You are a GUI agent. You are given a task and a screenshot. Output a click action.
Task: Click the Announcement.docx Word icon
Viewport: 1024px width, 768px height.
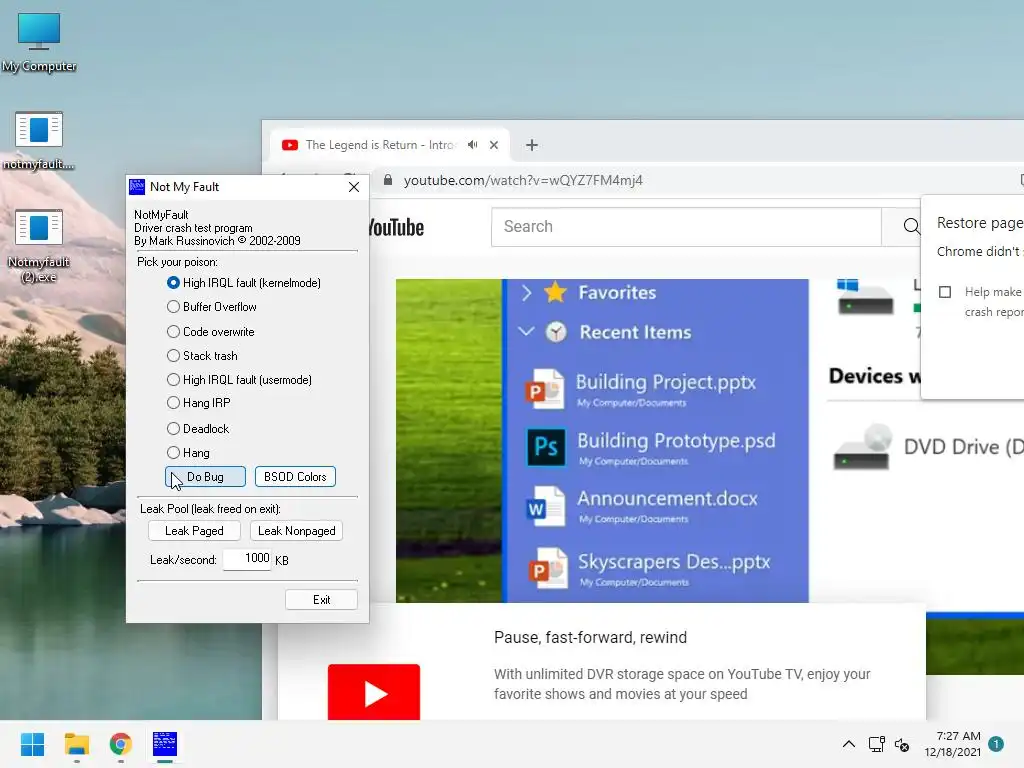click(545, 506)
